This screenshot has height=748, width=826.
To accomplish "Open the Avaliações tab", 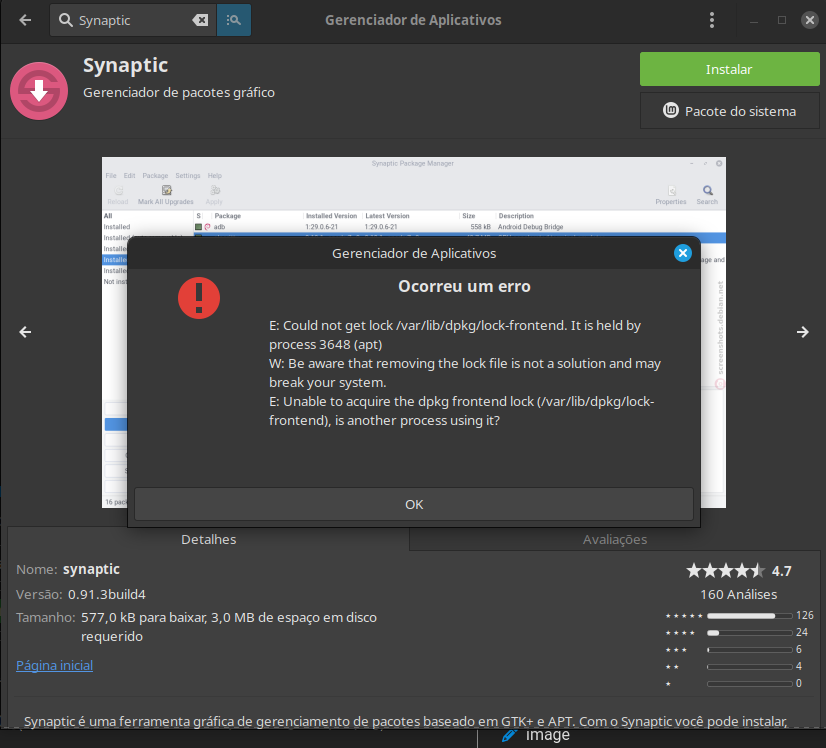I will click(x=615, y=539).
